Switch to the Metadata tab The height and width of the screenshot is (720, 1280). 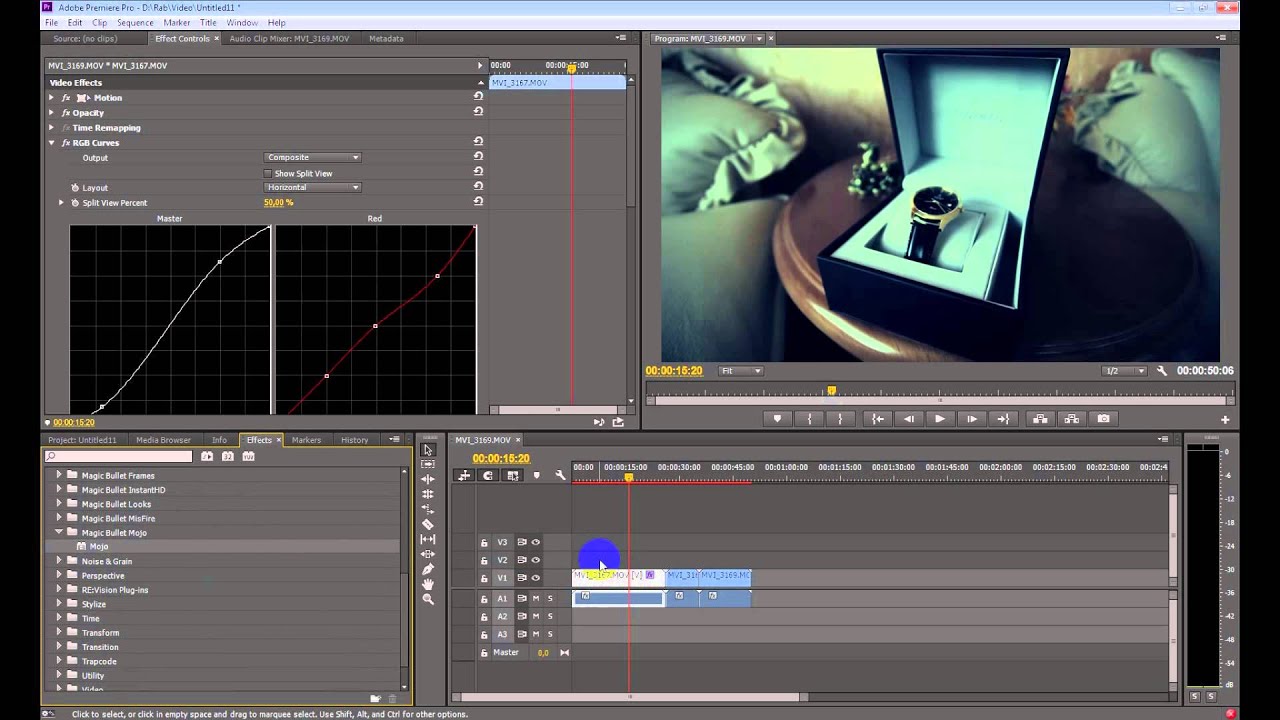tap(386, 38)
